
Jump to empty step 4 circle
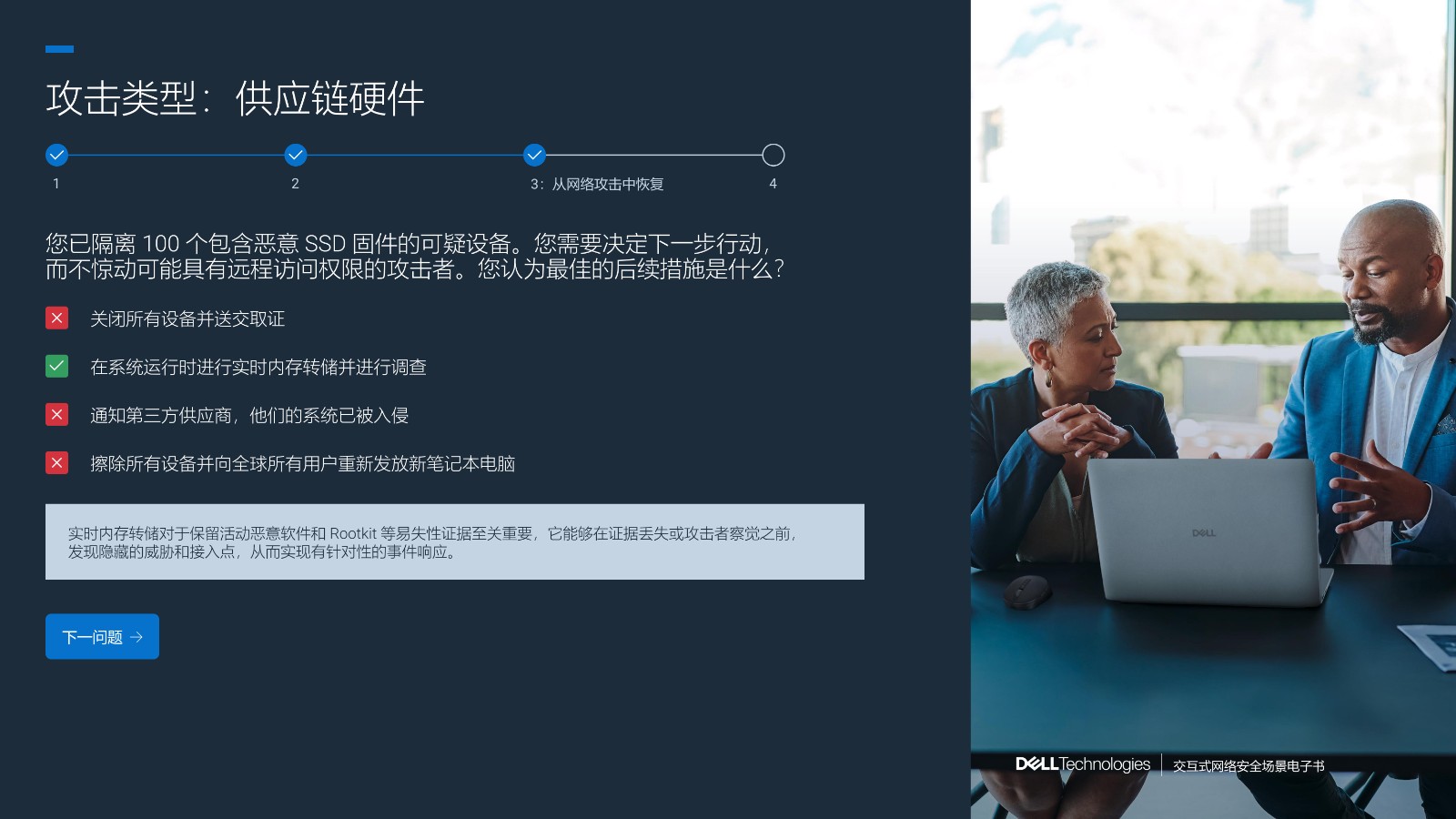click(x=773, y=156)
